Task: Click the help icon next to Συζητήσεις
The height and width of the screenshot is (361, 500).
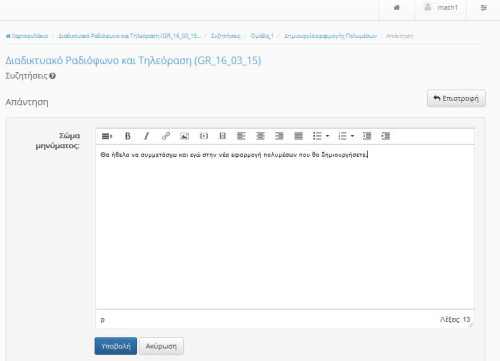Action: click(x=52, y=76)
